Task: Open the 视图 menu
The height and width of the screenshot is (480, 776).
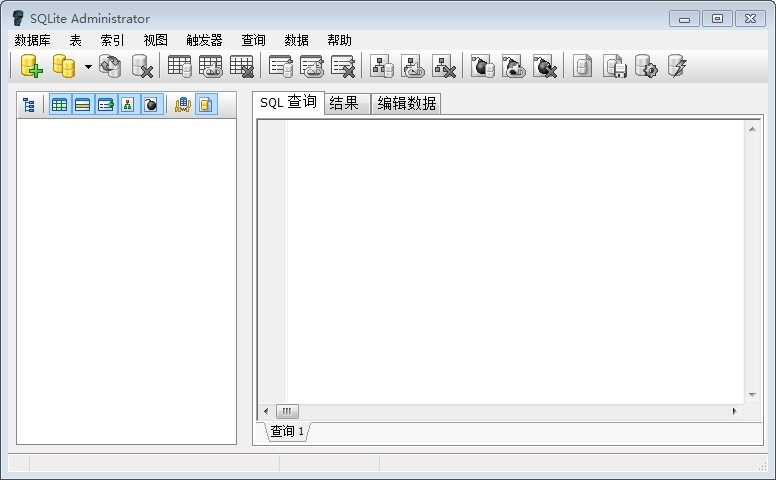Action: 155,40
